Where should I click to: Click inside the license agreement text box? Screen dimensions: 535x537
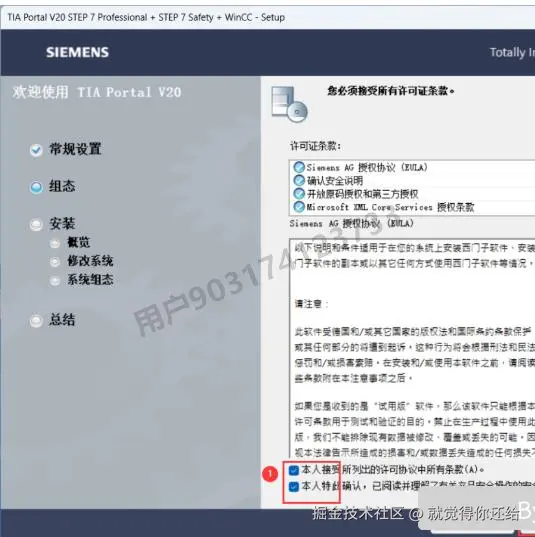pos(412,348)
